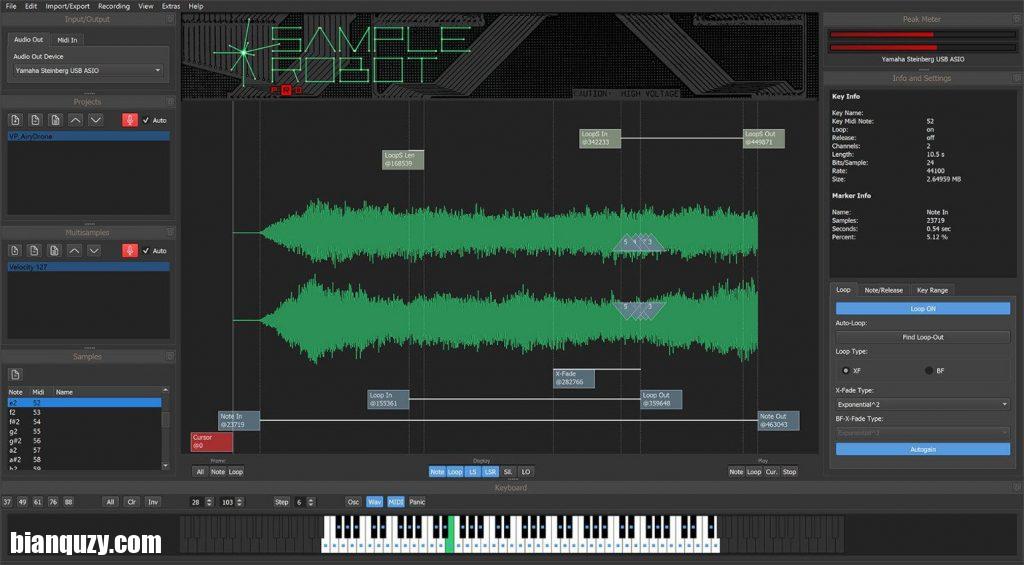Open the File menu

(x=11, y=6)
